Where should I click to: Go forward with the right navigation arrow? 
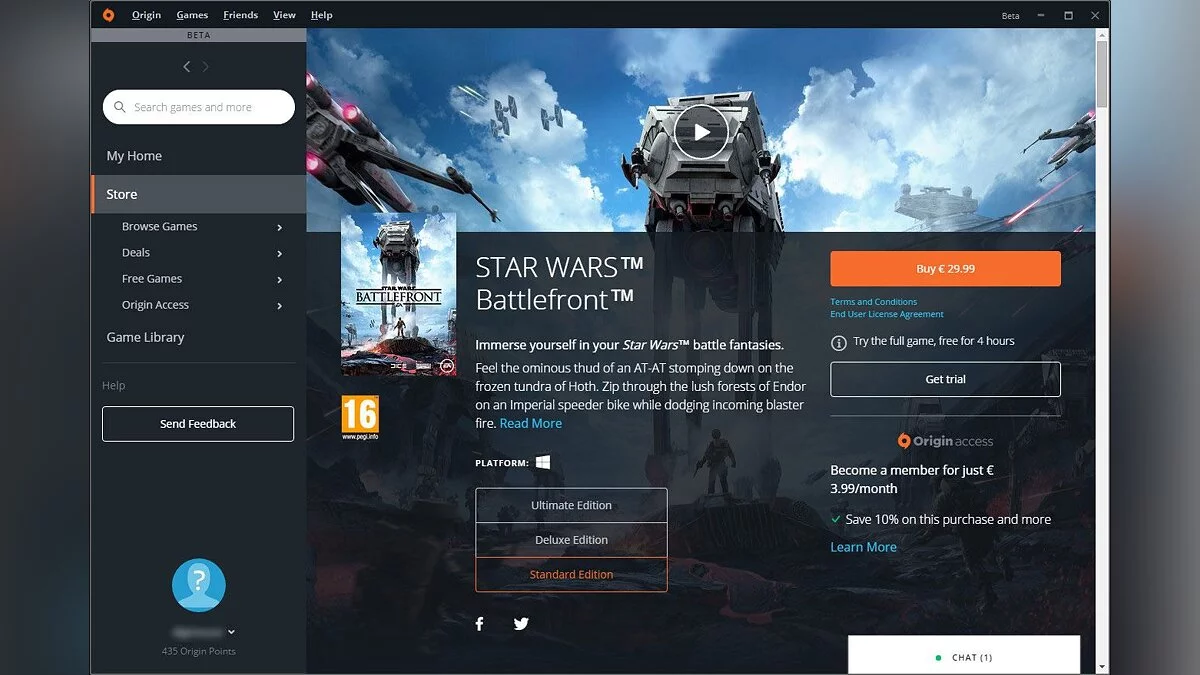206,67
